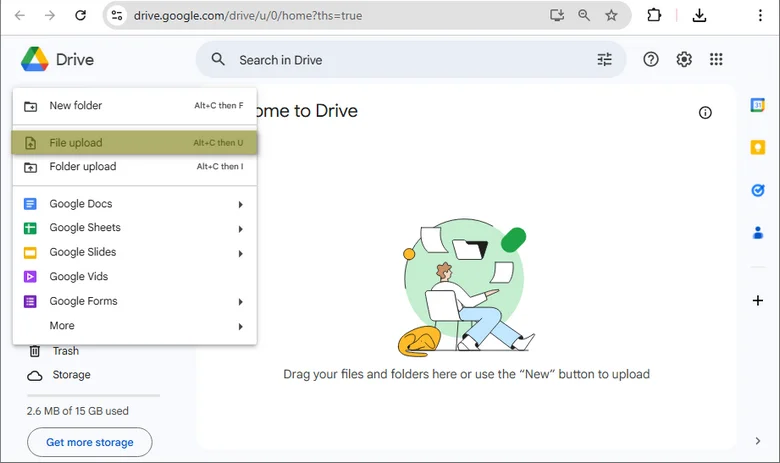Click '2.6 MB of 15 GB used' text
The width and height of the screenshot is (780, 463).
[x=78, y=411]
